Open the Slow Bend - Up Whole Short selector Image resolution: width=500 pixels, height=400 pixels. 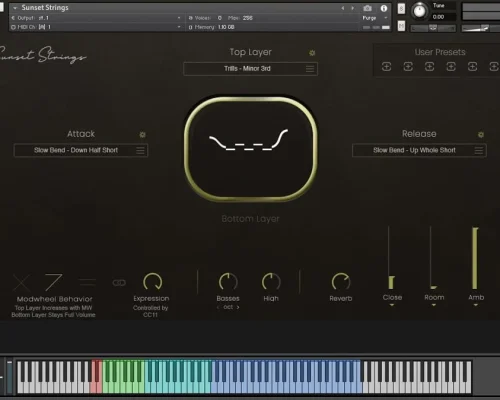pyautogui.click(x=419, y=150)
